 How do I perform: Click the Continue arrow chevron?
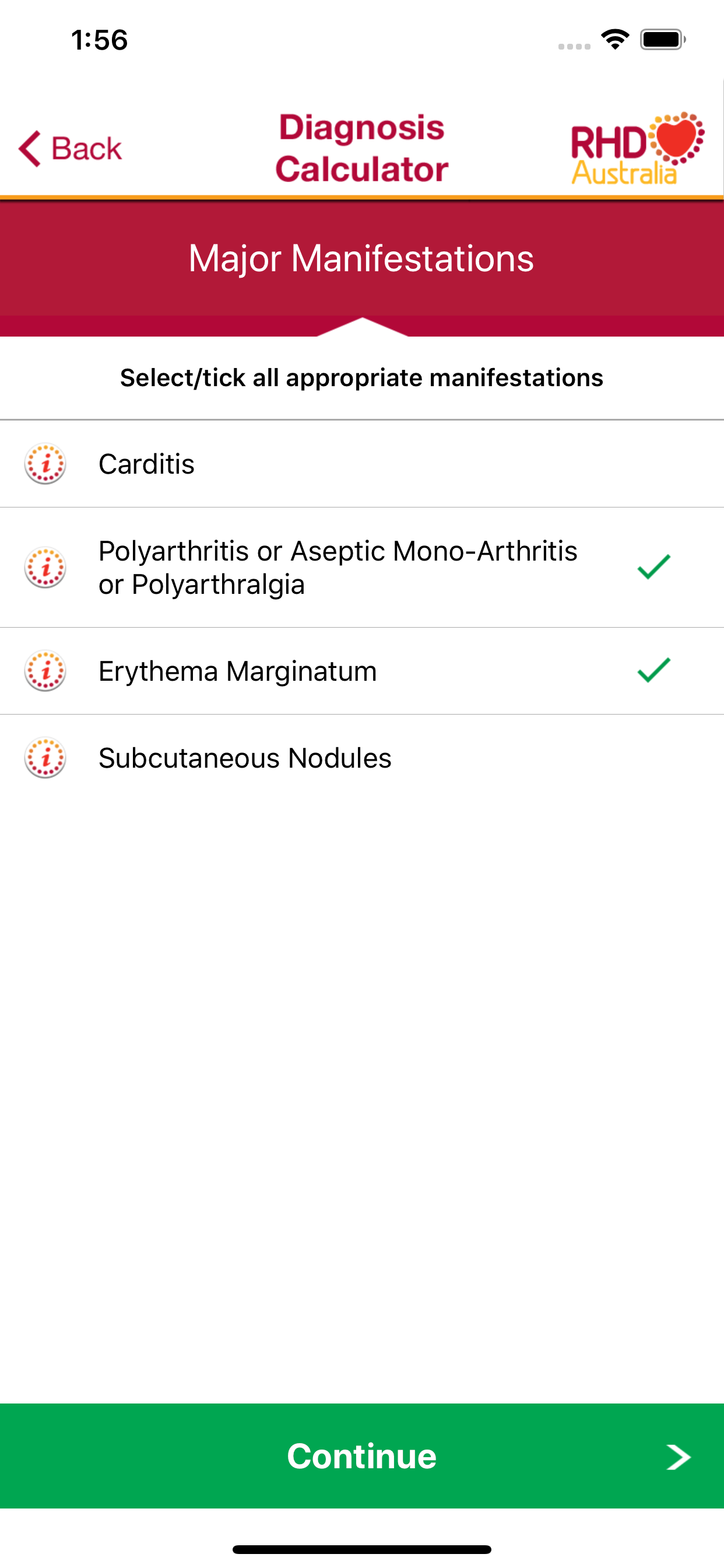pos(678,1457)
